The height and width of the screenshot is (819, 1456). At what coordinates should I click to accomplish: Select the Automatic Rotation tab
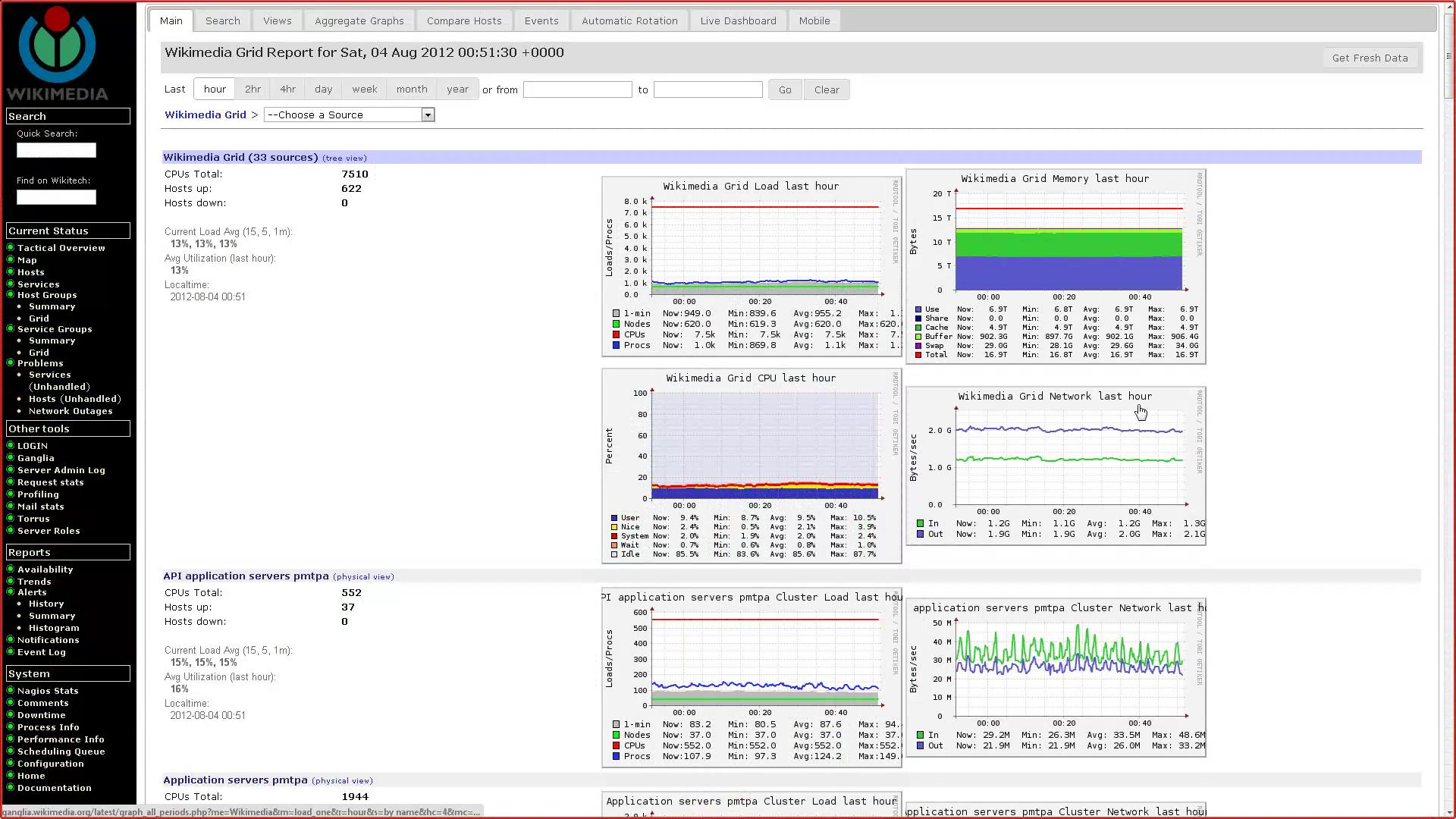coord(629,20)
